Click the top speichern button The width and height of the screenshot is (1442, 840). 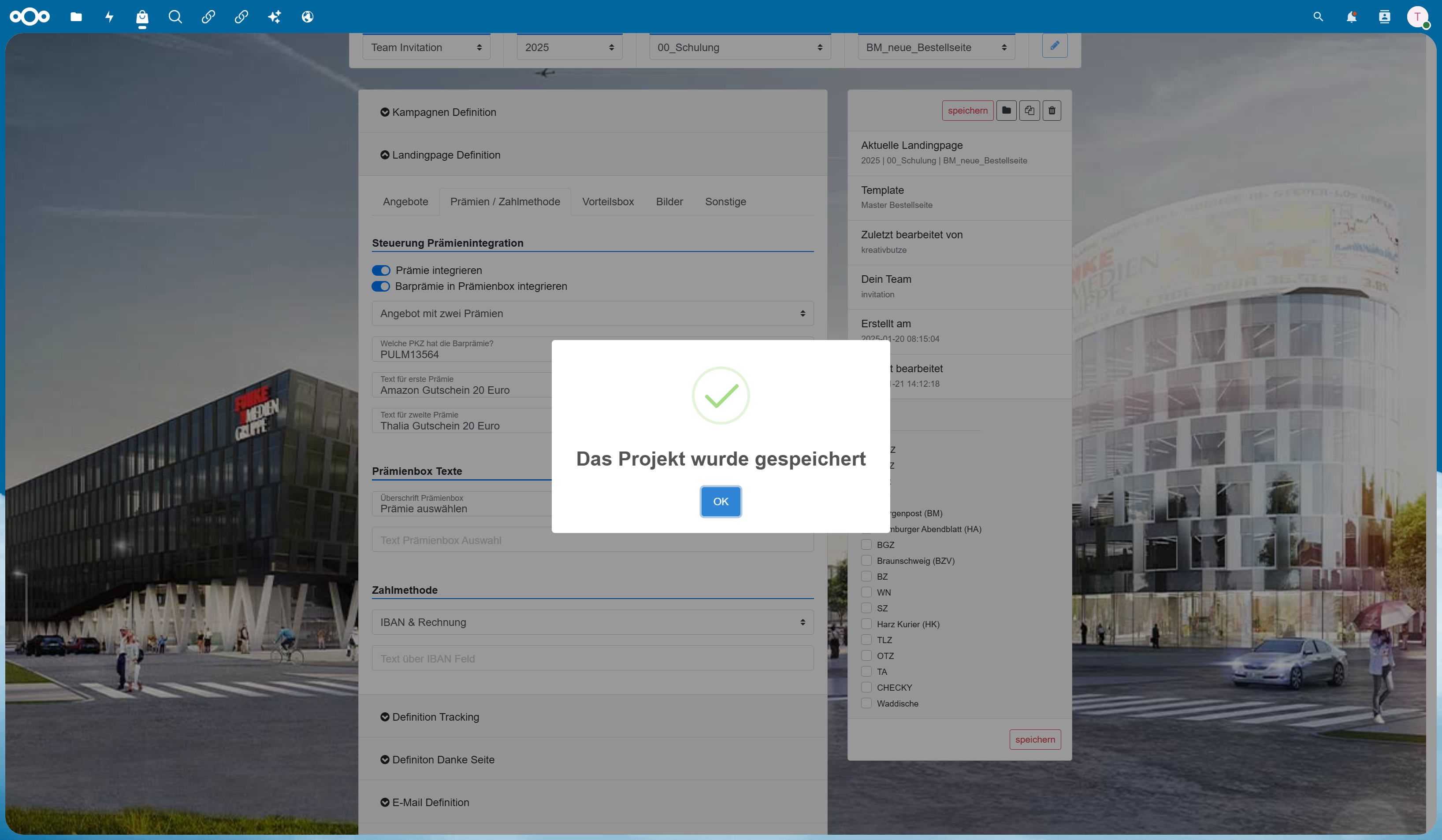[968, 111]
